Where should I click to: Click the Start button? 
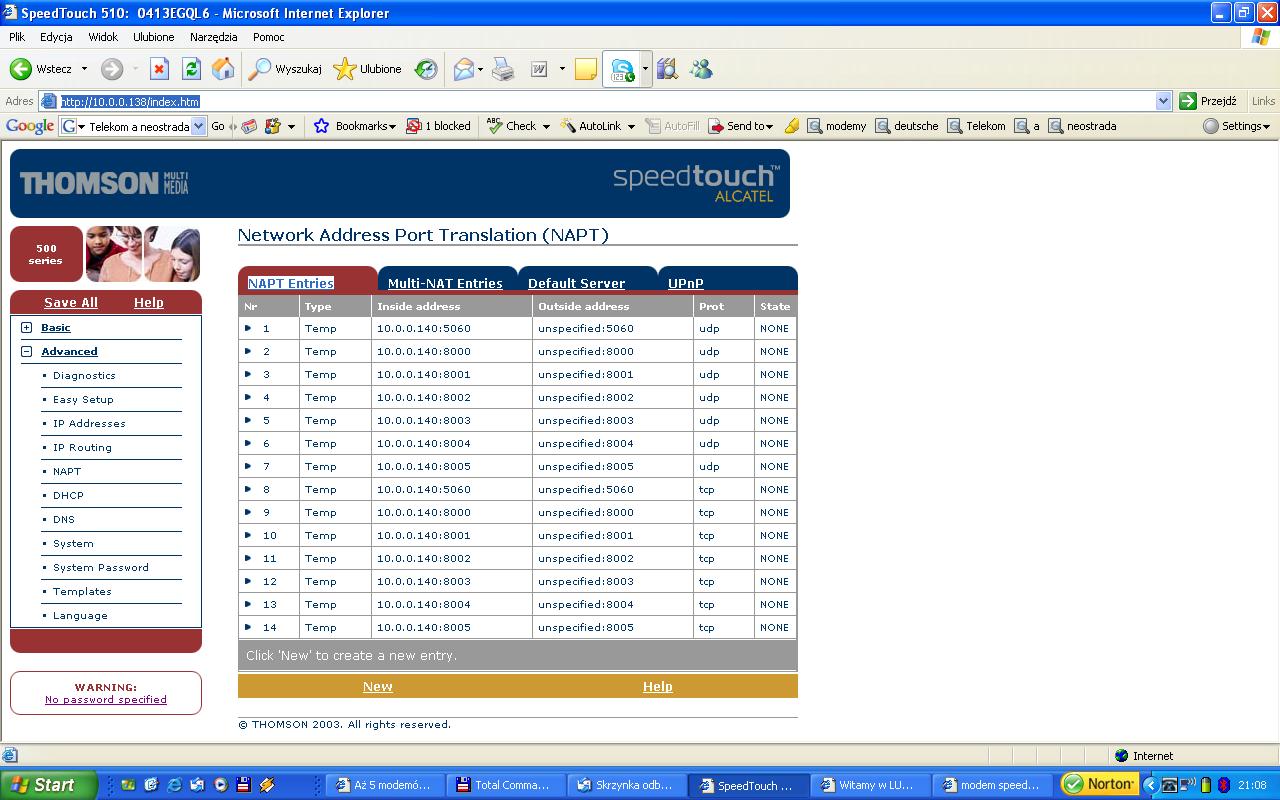tap(48, 785)
